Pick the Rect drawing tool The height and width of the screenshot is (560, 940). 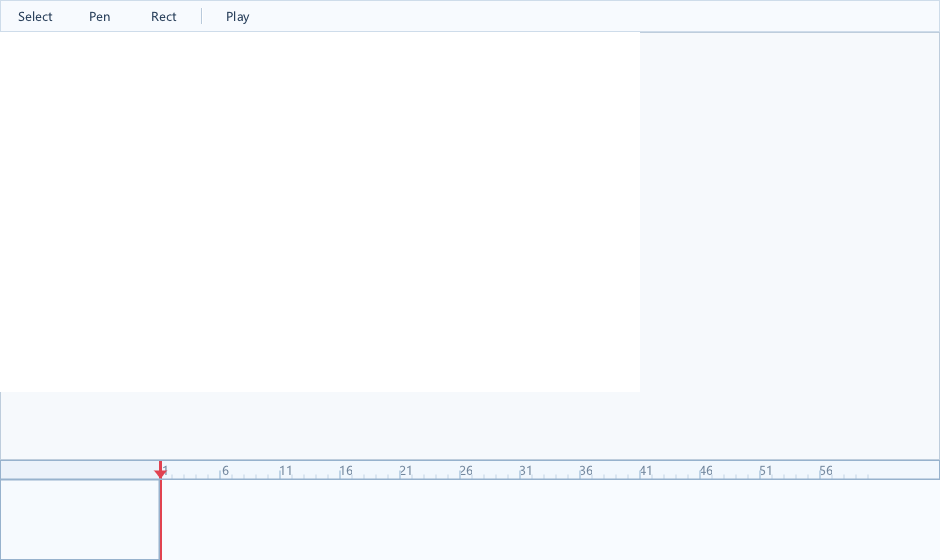coord(164,17)
